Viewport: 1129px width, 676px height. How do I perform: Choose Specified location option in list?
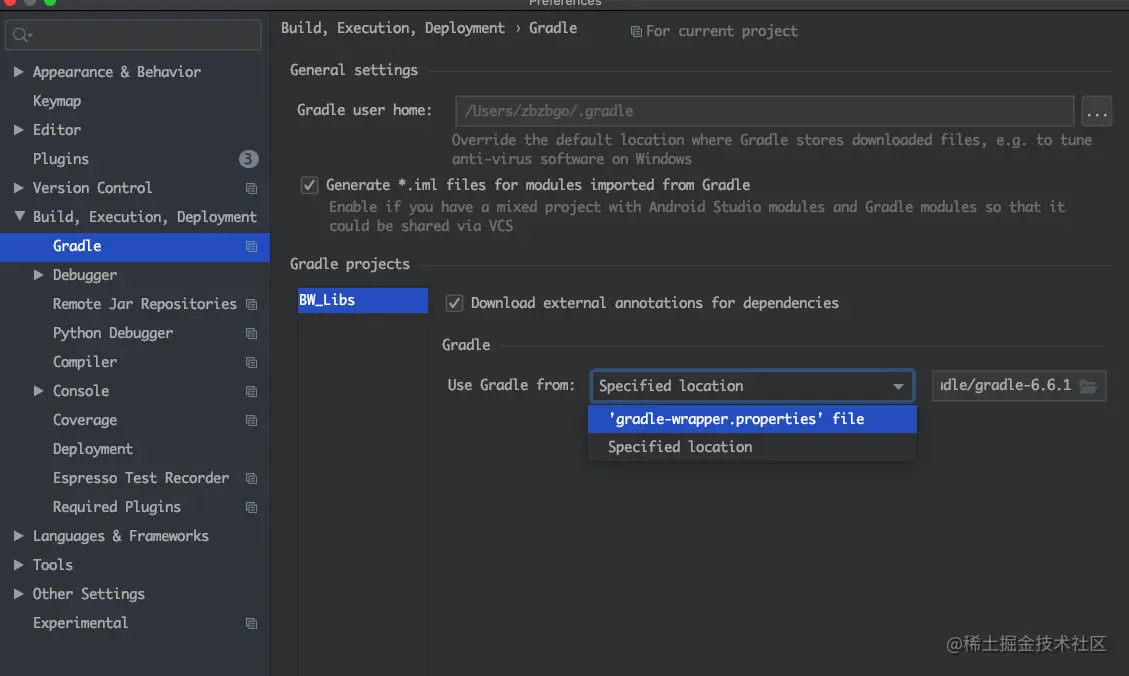[752, 447]
